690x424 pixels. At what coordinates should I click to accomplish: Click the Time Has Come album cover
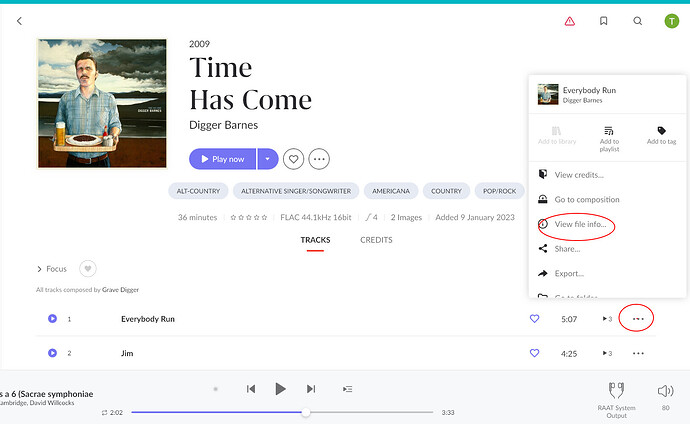tap(102, 103)
